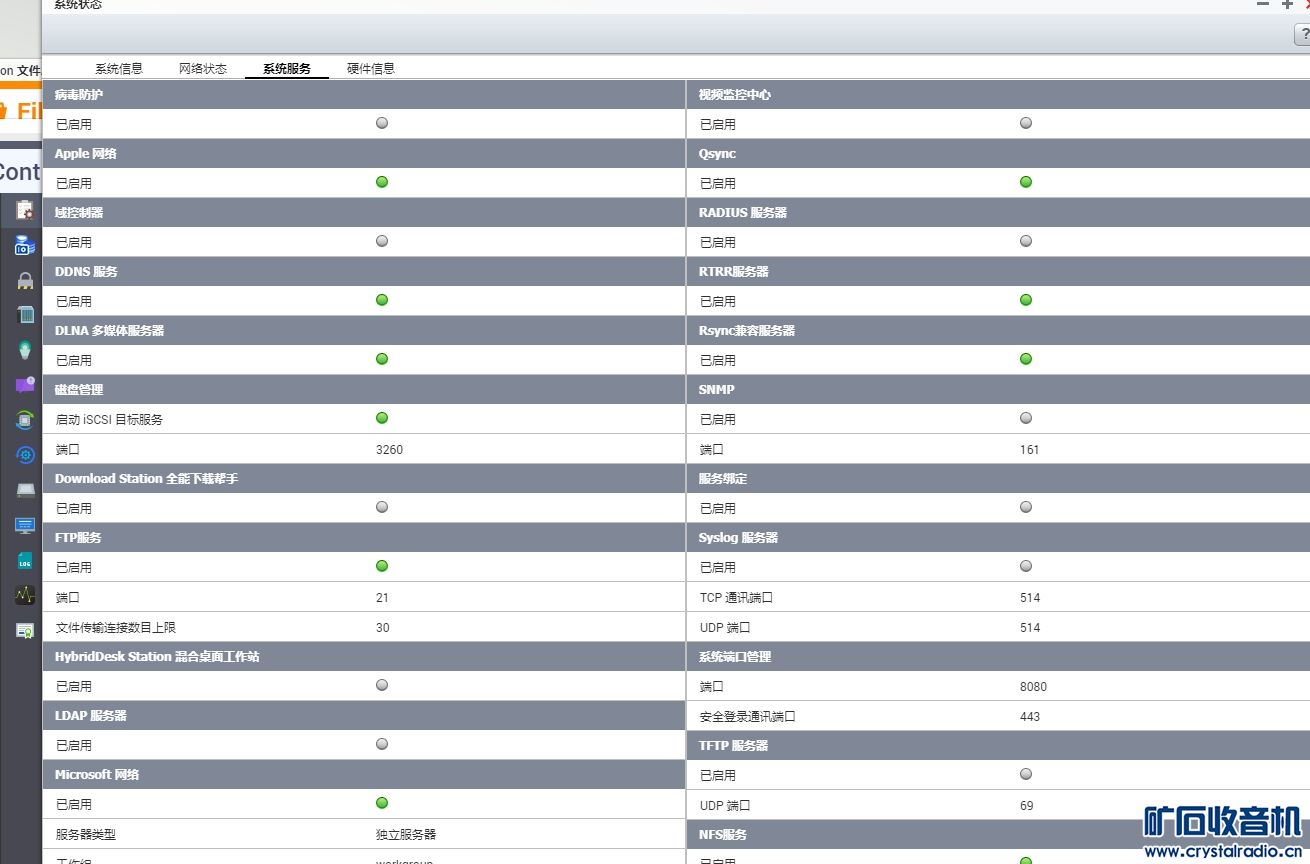Go to the 硬件信息 tab

pyautogui.click(x=371, y=69)
